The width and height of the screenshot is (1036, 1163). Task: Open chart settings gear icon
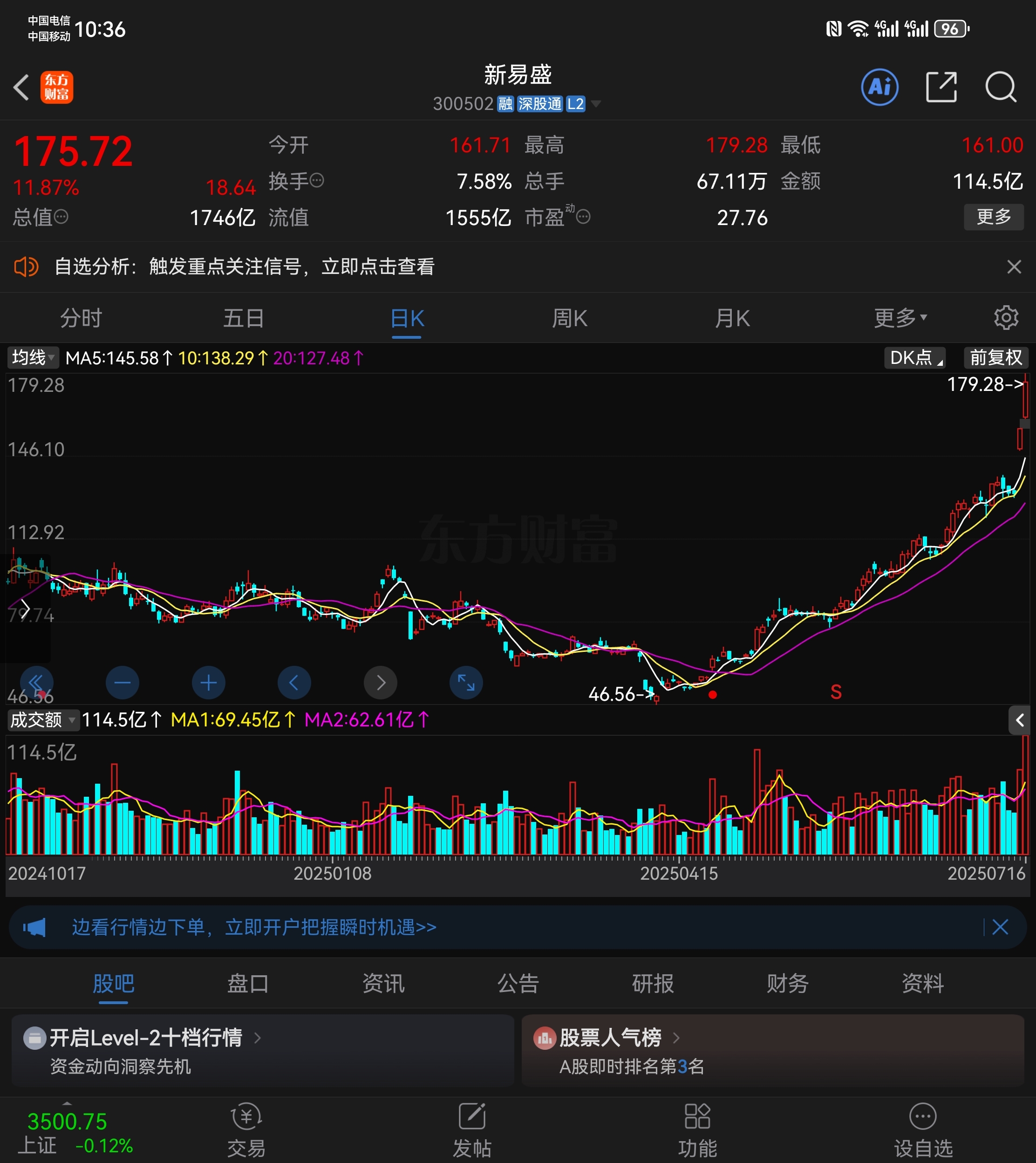pos(1006,318)
